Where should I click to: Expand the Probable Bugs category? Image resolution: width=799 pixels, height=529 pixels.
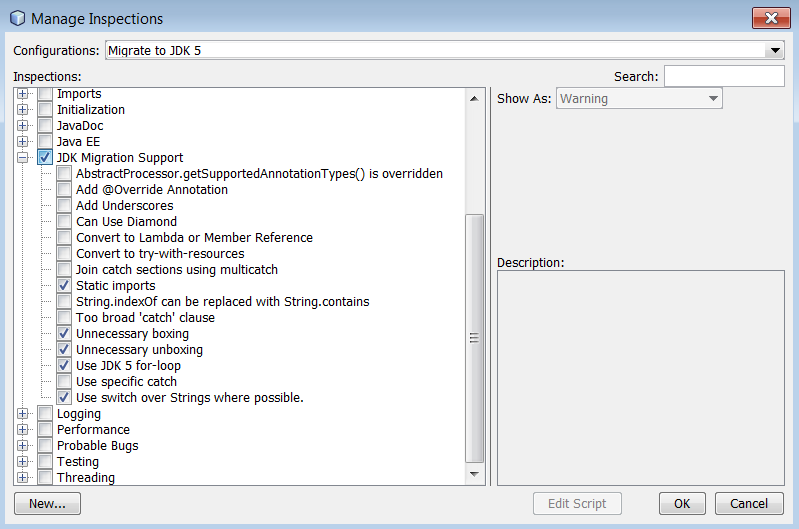tap(23, 446)
